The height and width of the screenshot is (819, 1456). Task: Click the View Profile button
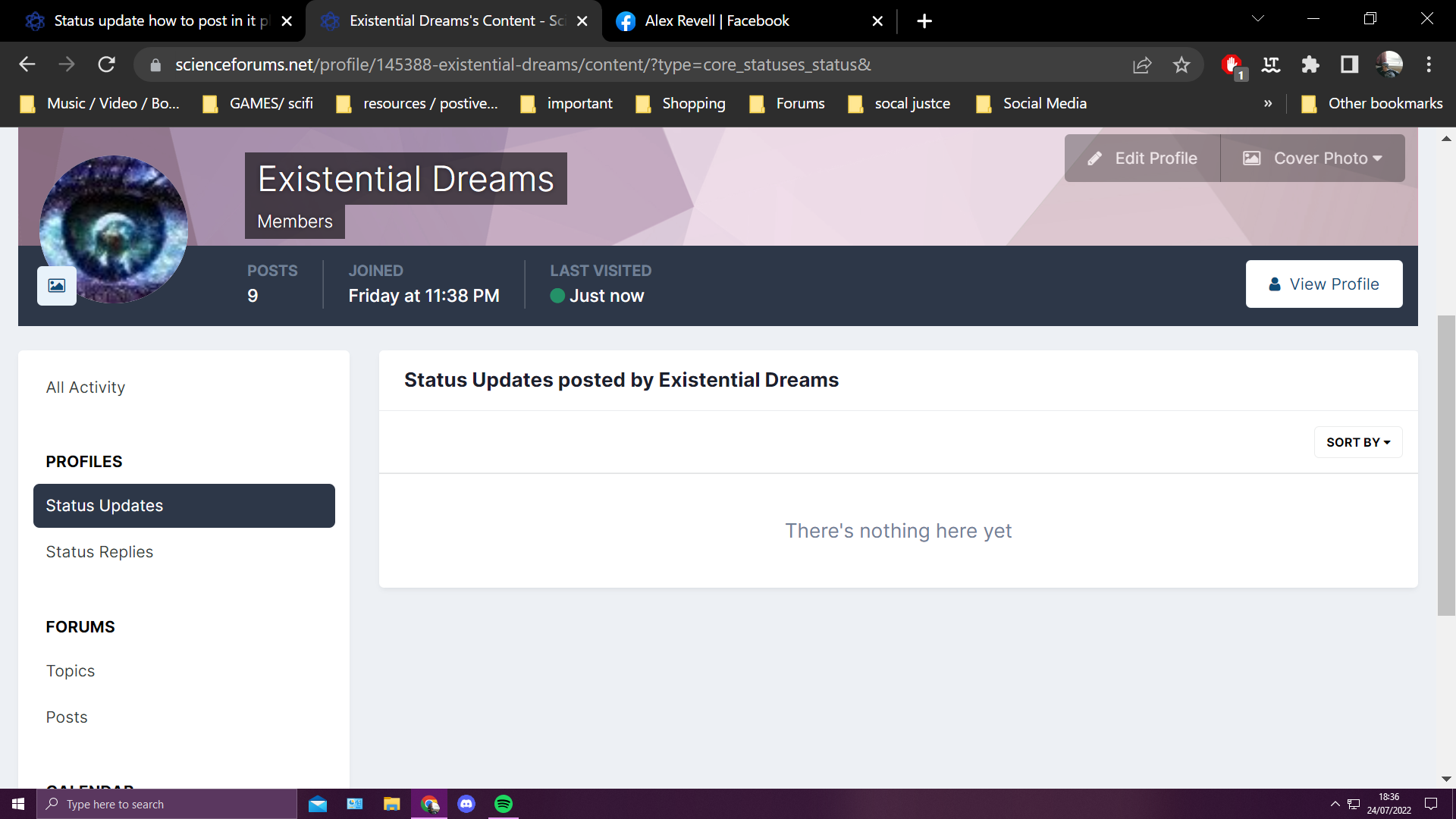coord(1323,284)
